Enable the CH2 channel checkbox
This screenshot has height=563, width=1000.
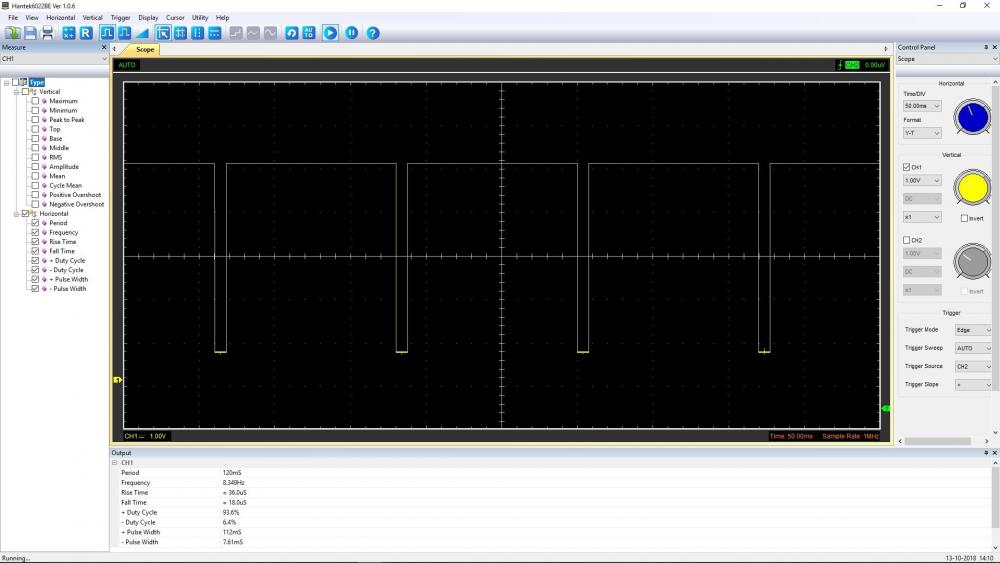click(906, 240)
